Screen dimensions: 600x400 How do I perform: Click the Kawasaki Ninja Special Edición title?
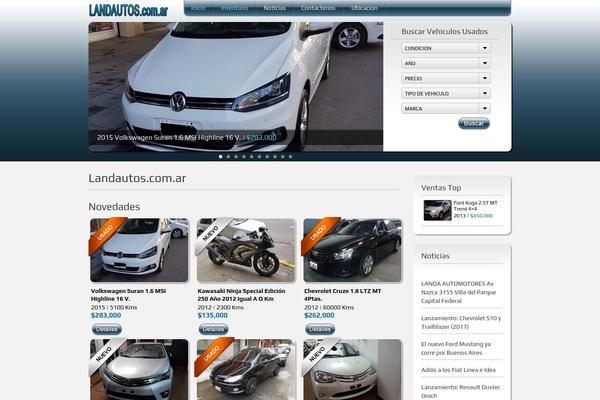pyautogui.click(x=241, y=295)
